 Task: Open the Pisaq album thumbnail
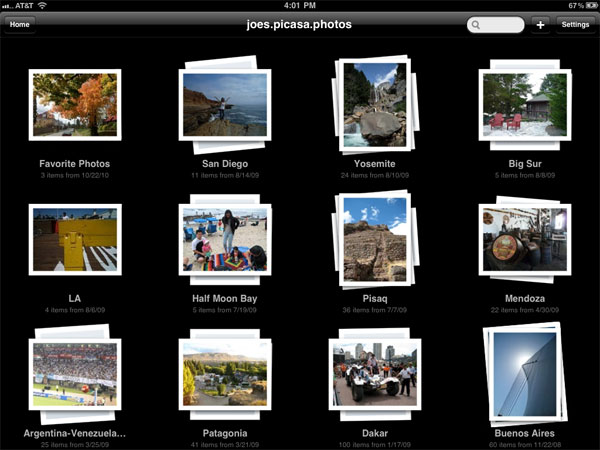coord(375,240)
